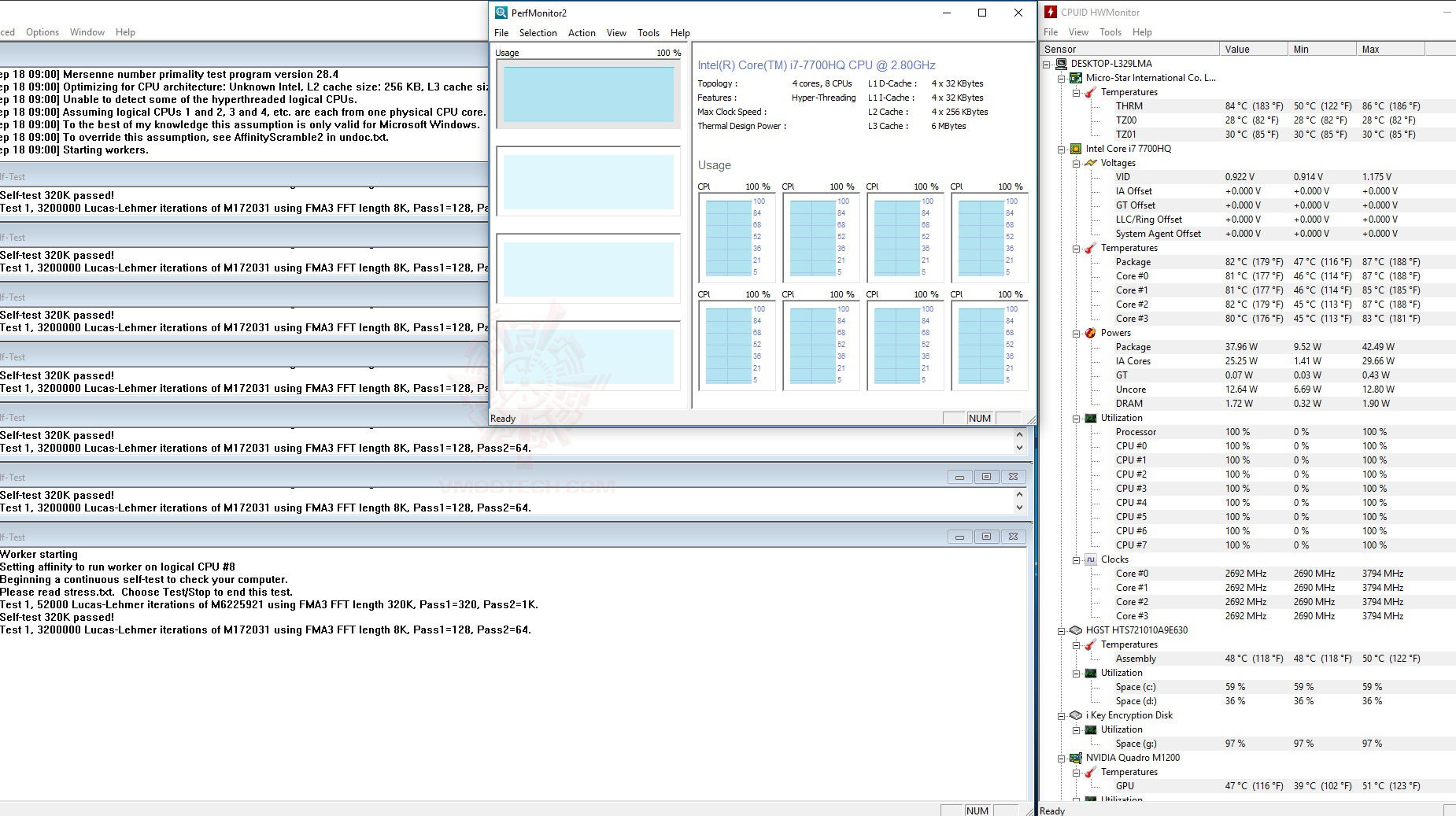Collapse the i Key Encryption Disk node

click(x=1061, y=716)
